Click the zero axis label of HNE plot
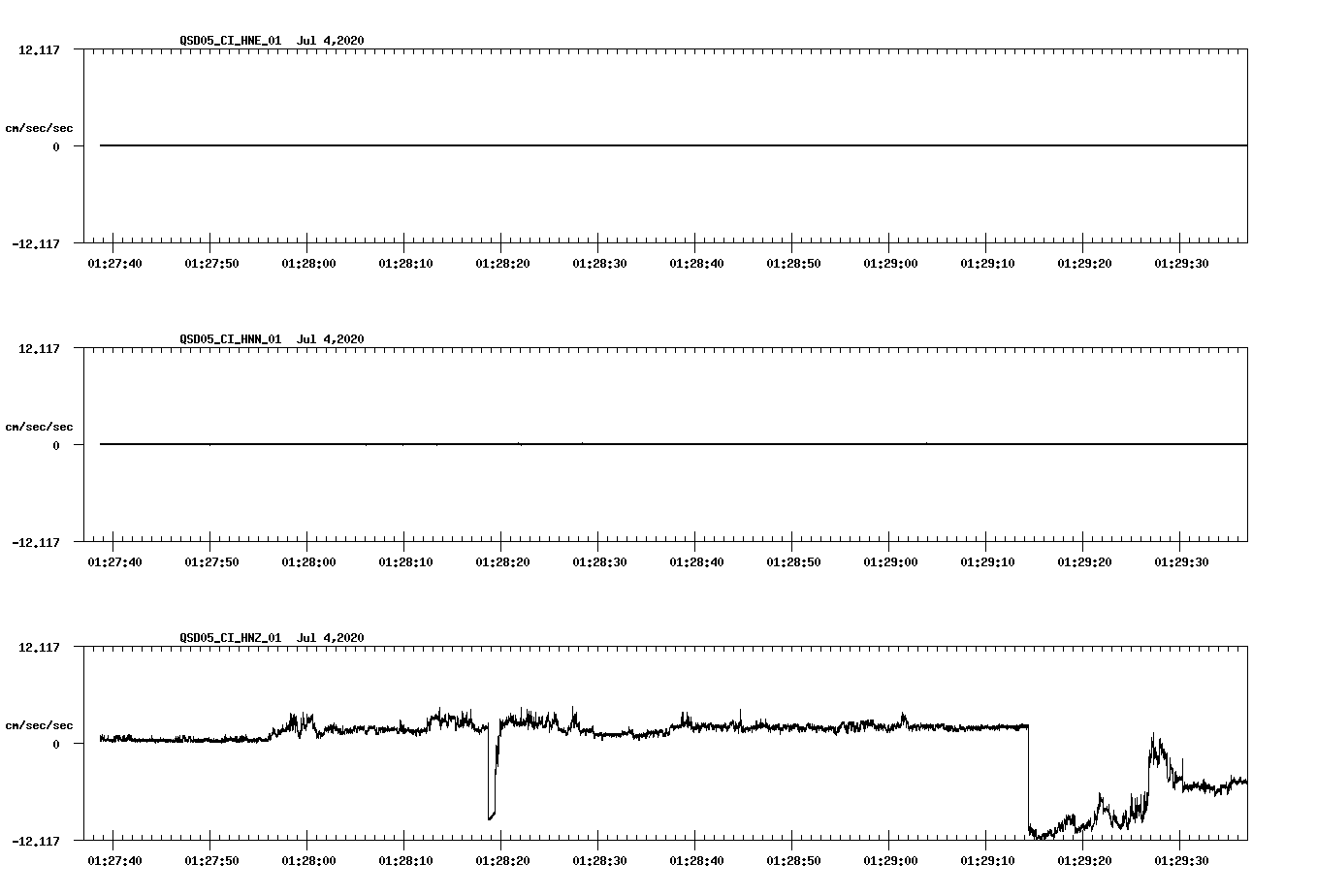Image resolution: width=1317 pixels, height=896 pixels. [x=56, y=147]
